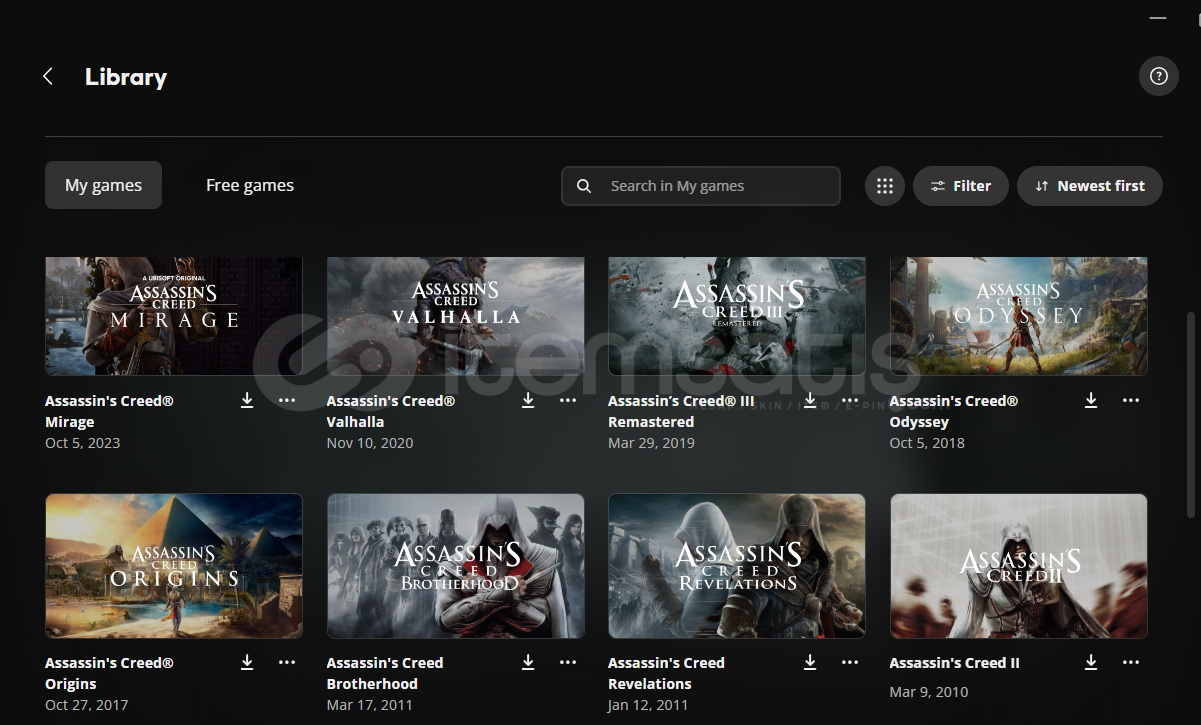Open the Newest first sort dropdown
Viewport: 1201px width, 725px height.
tap(1089, 186)
